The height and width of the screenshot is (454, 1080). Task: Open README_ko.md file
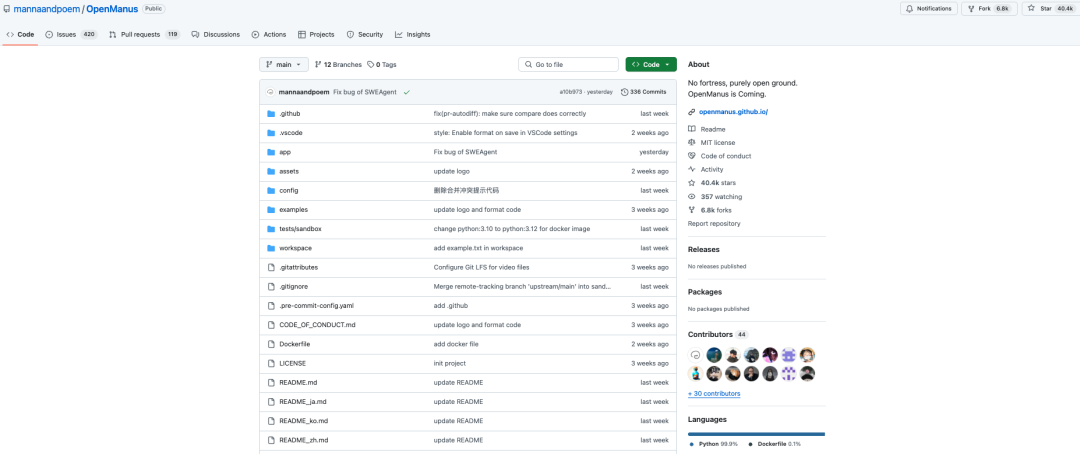pyautogui.click(x=304, y=421)
